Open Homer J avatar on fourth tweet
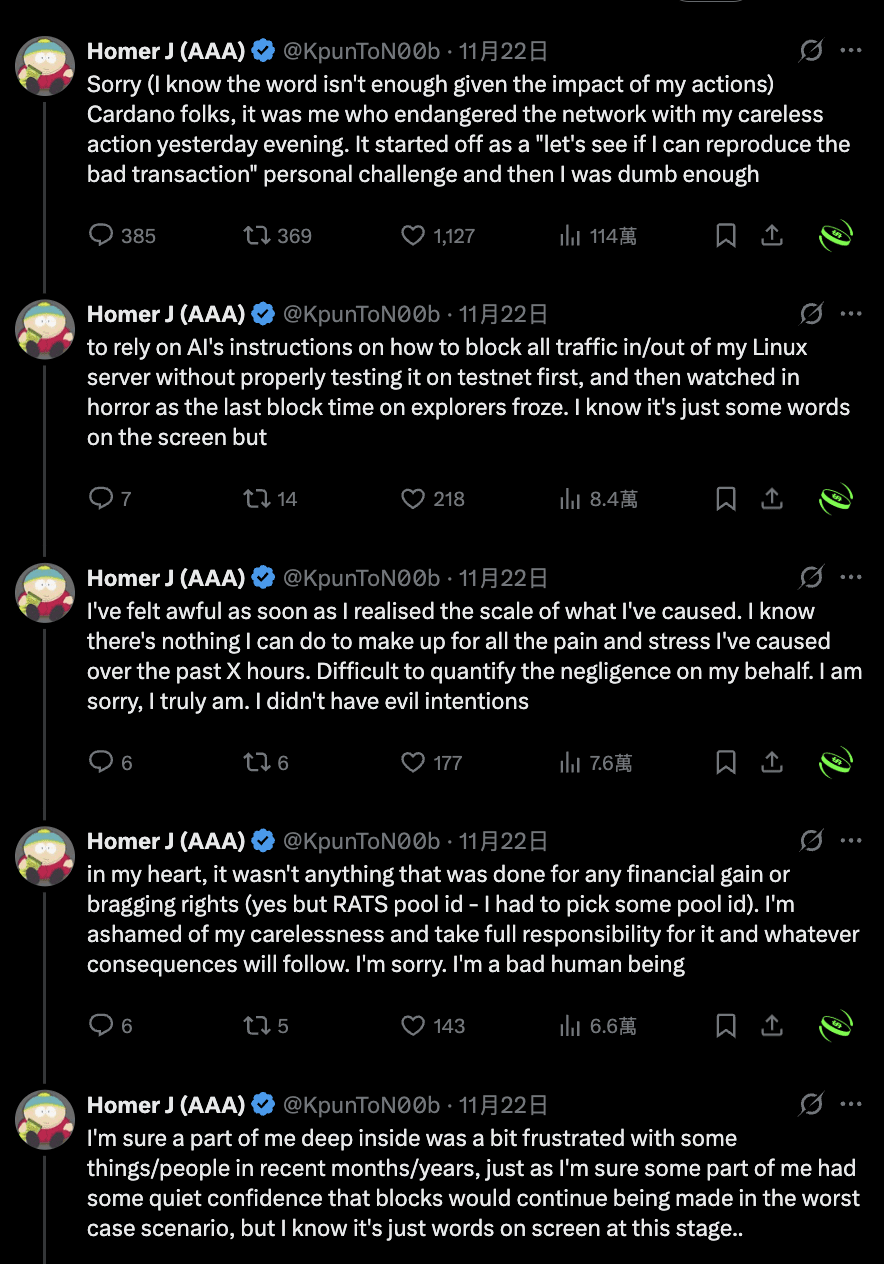 click(45, 857)
